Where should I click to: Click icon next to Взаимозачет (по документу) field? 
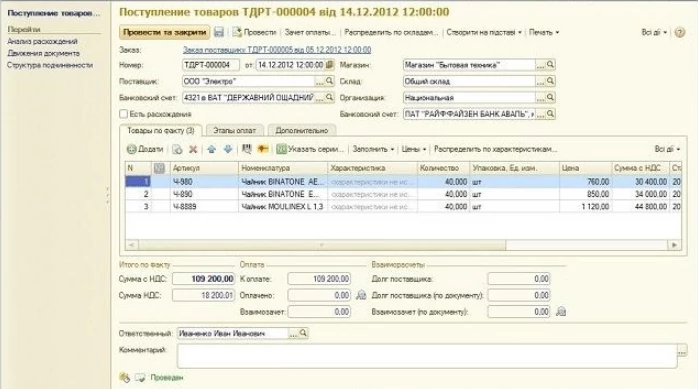pos(561,312)
